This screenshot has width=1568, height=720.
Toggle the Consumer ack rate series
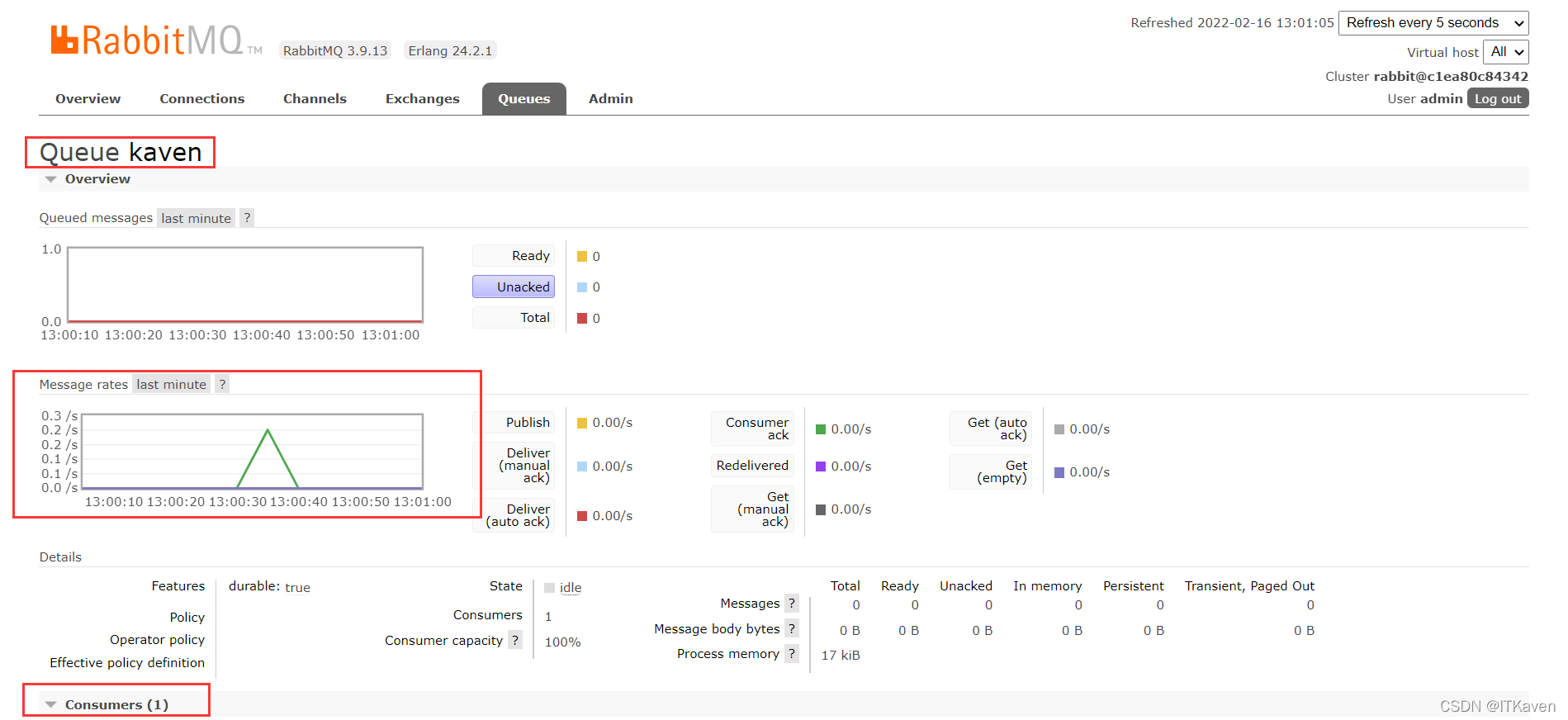click(752, 429)
